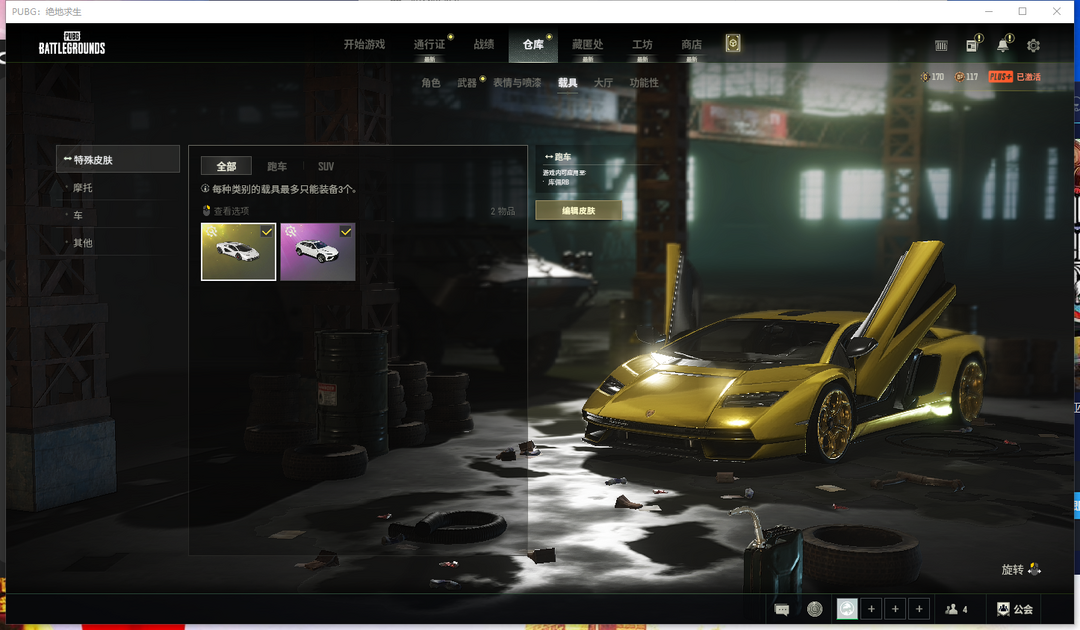Open the friends list showing 4

(957, 609)
